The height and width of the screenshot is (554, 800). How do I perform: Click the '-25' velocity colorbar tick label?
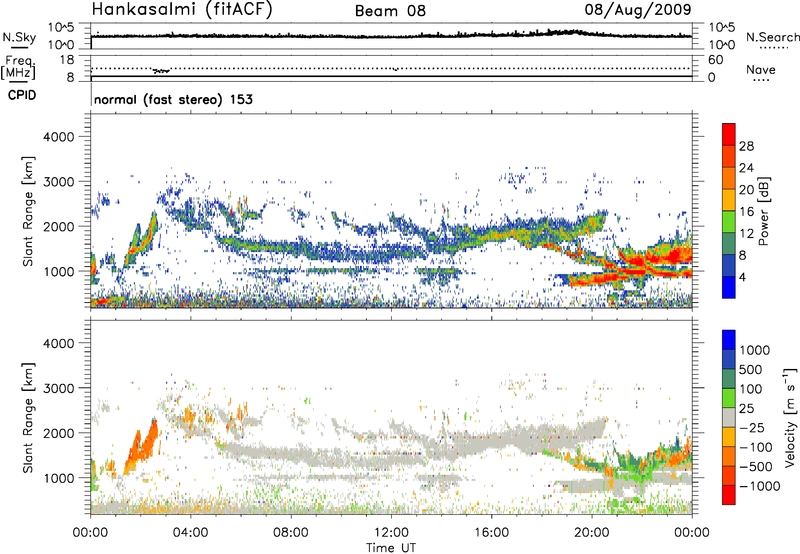[752, 428]
